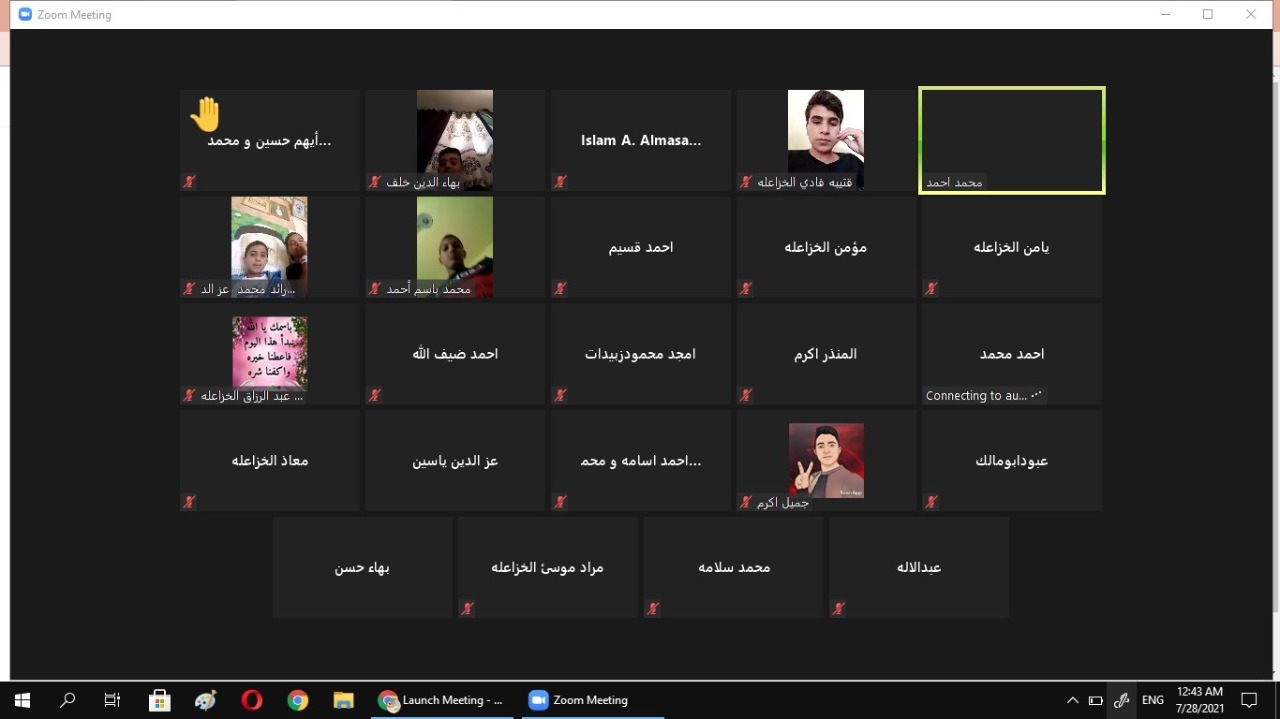1280x719 pixels.
Task: Select the highlighted محمد احمد speaker tile
Action: tap(1011, 139)
